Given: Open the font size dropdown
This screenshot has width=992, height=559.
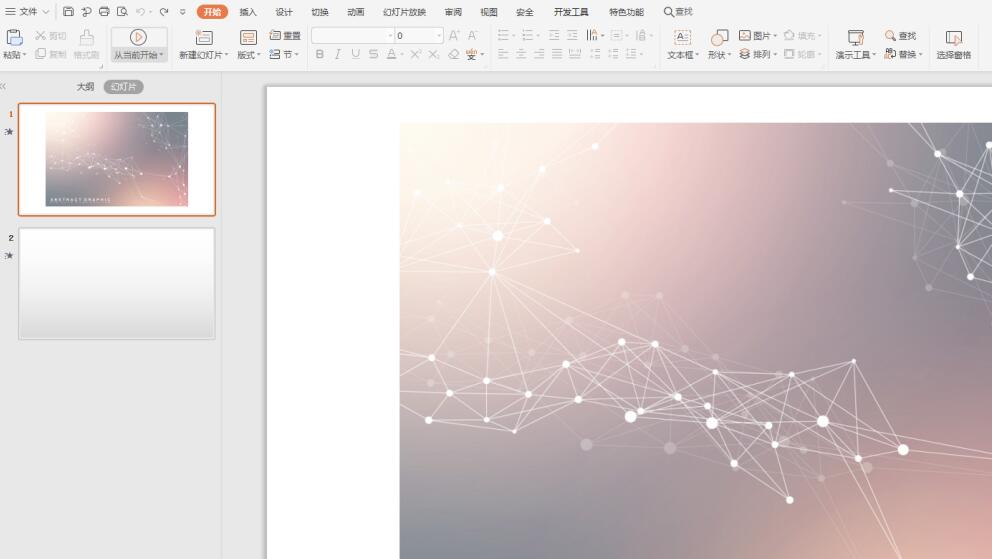Looking at the screenshot, I should point(439,35).
